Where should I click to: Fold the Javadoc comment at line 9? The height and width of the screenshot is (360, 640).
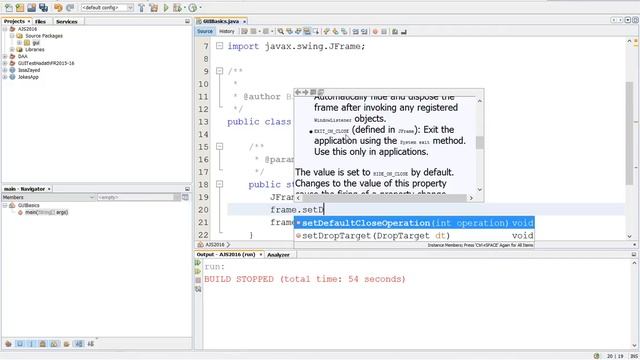(220, 71)
